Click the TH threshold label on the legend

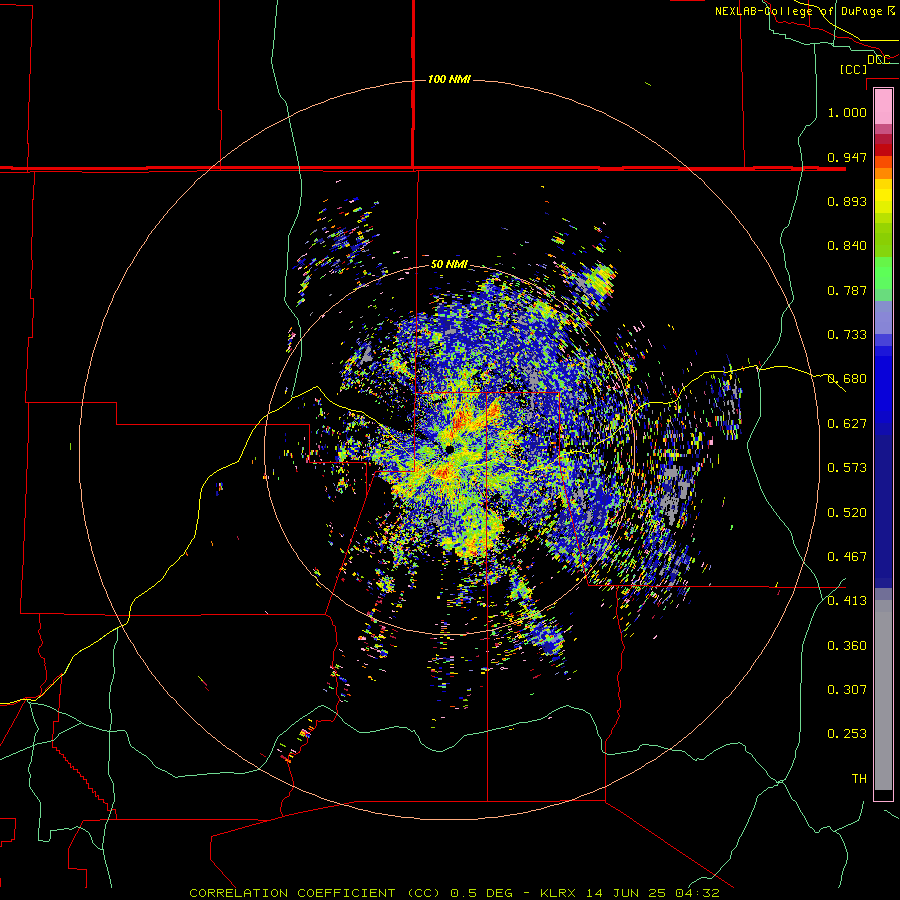click(859, 779)
